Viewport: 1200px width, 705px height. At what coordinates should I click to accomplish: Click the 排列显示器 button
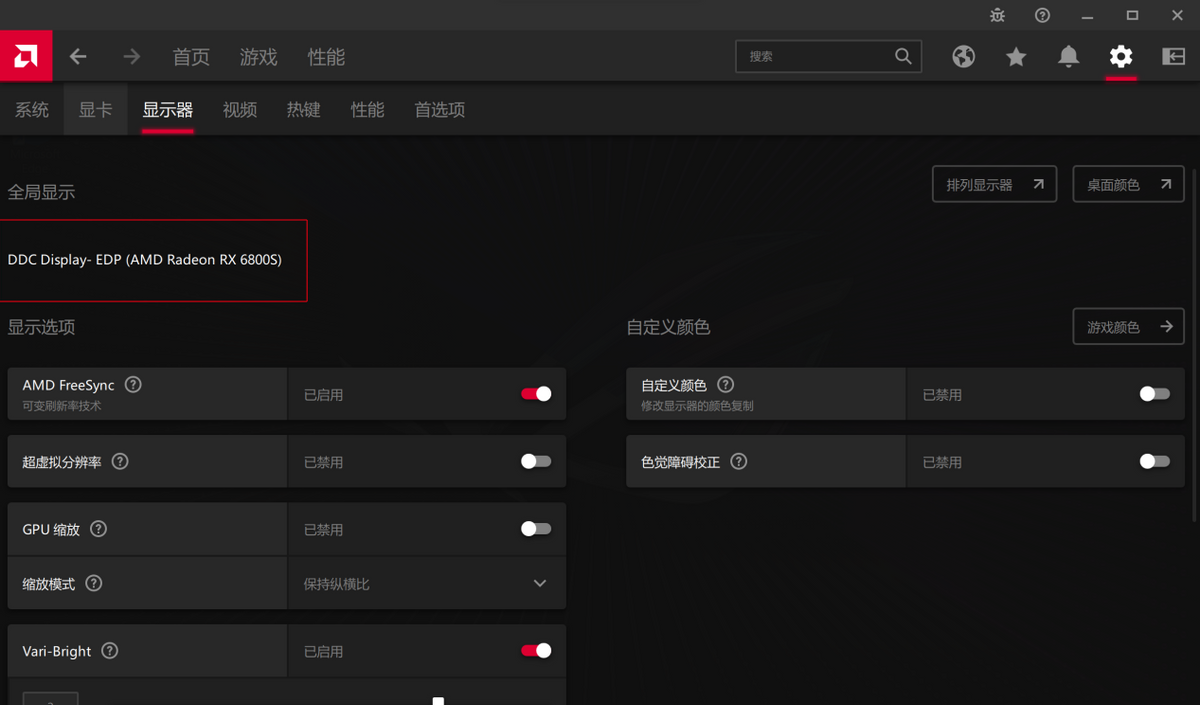tap(994, 185)
